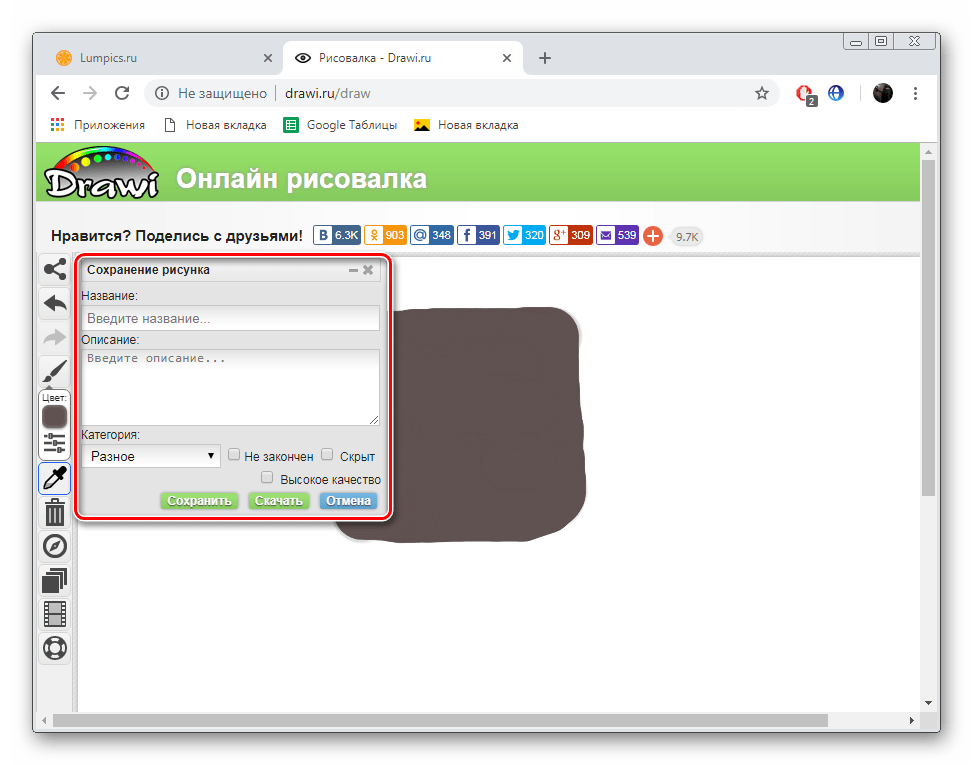The height and width of the screenshot is (765, 973).
Task: Click the lifebuoy help icon
Action: click(55, 647)
